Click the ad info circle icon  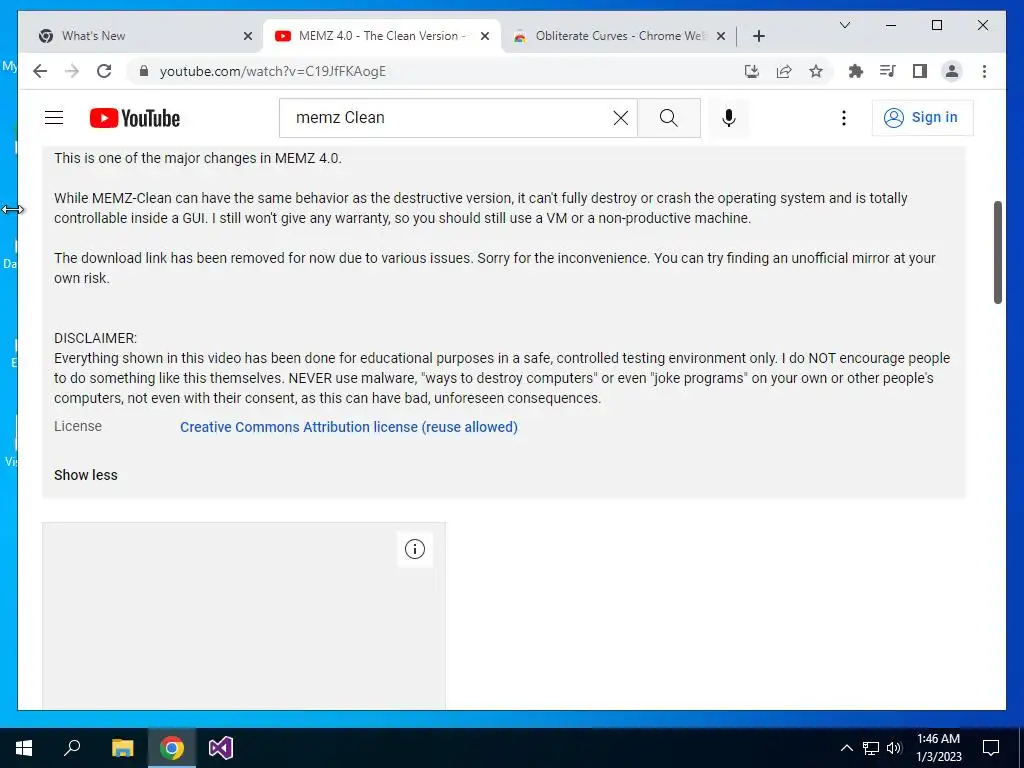415,549
